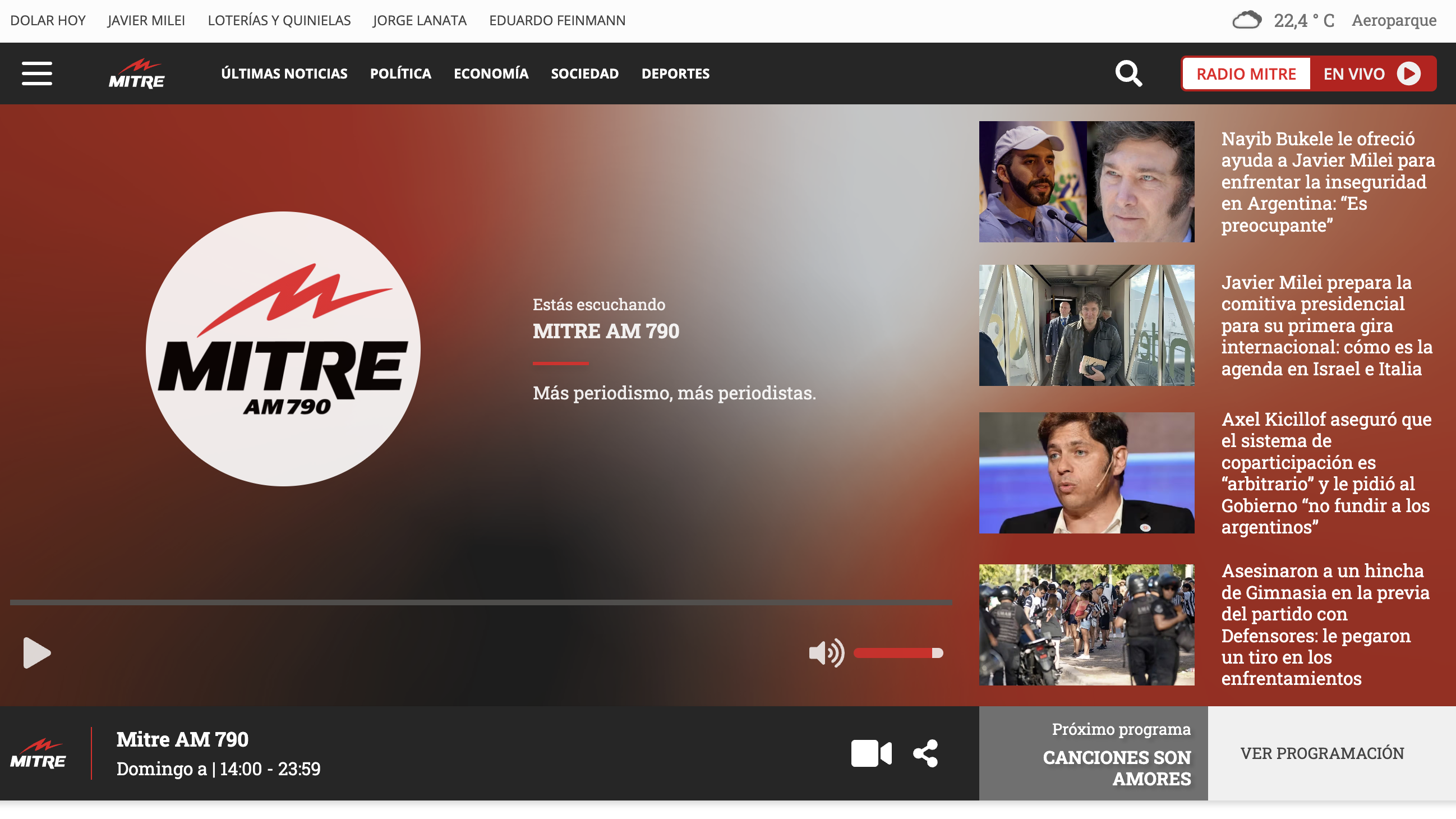Click 'Más periodismo, más periodistas.' slogan

tap(674, 392)
